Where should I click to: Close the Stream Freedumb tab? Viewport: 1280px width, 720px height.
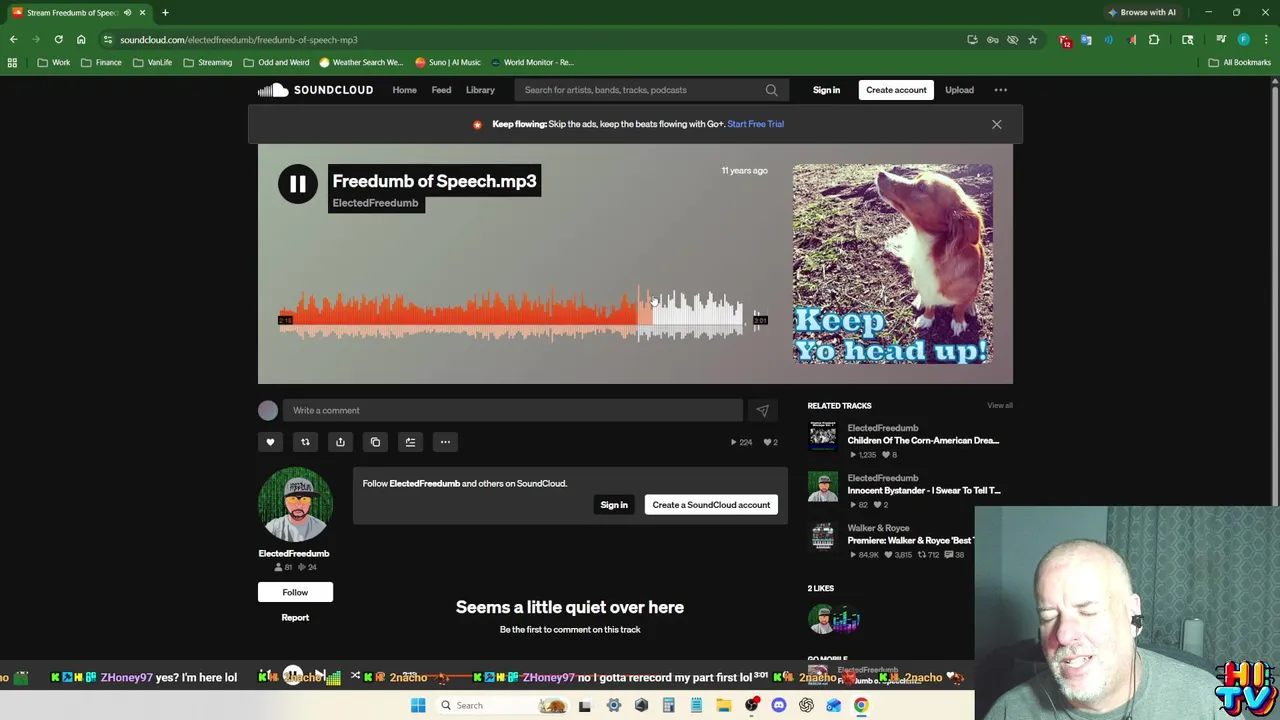(x=142, y=12)
